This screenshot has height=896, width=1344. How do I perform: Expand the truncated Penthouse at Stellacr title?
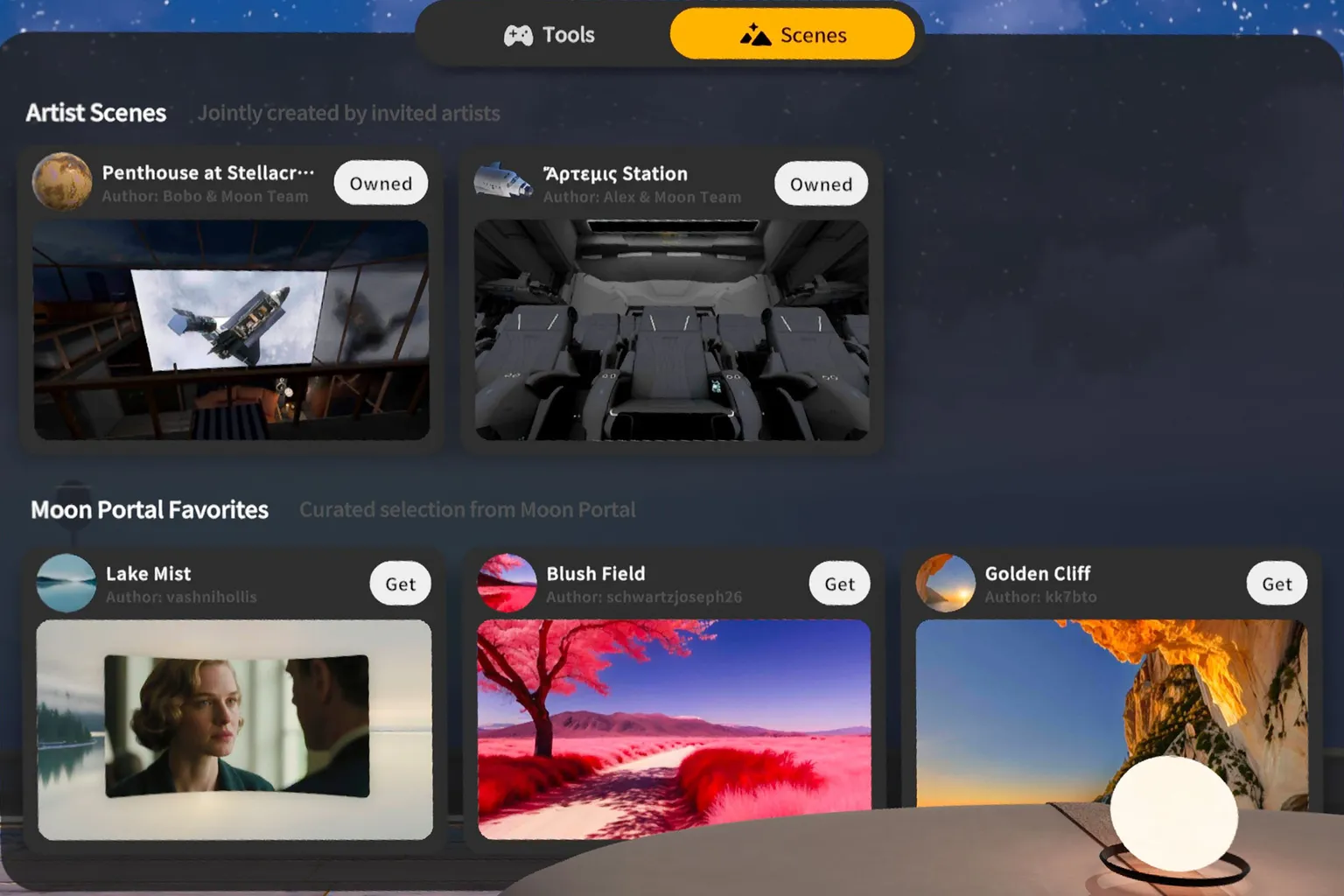click(x=207, y=172)
